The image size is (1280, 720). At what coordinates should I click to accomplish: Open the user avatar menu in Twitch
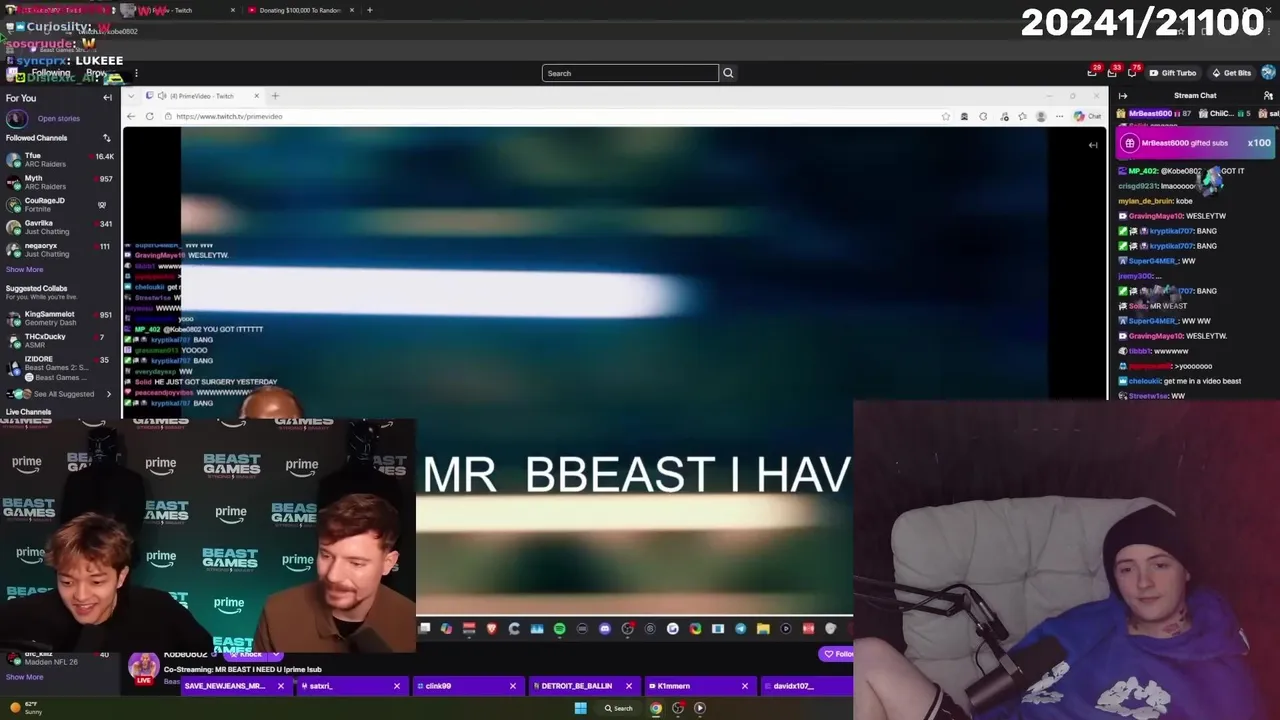tap(1268, 72)
